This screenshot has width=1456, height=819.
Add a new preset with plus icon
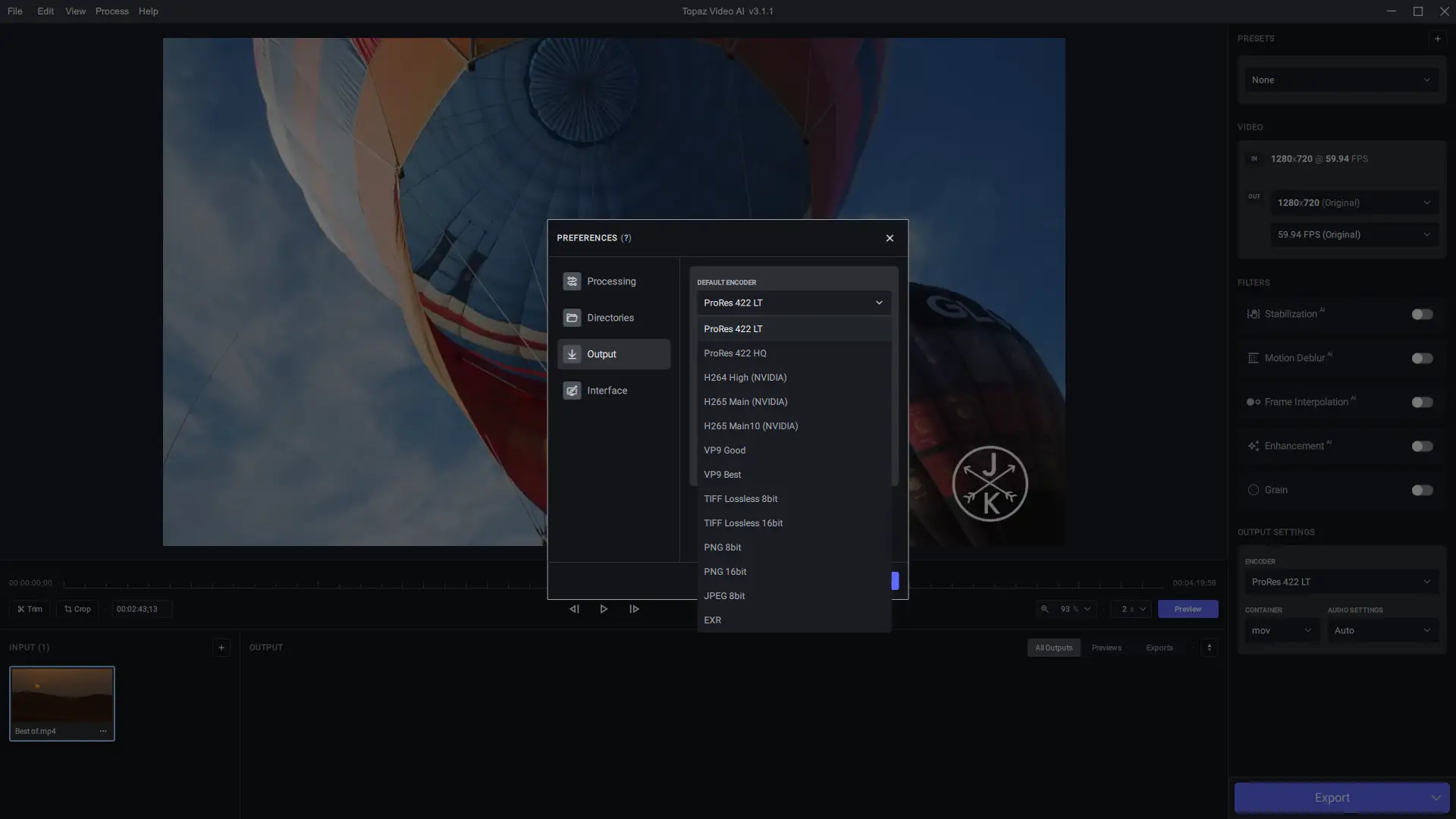click(x=1437, y=39)
